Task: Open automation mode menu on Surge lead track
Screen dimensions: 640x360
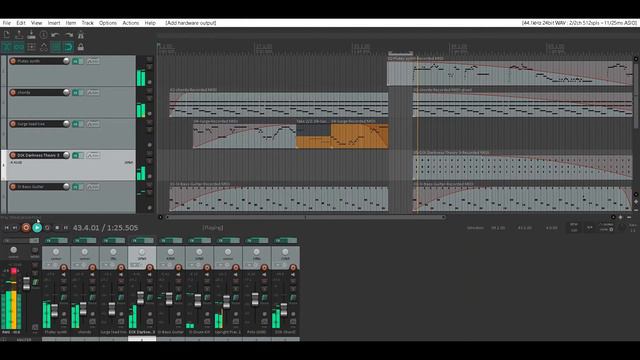Action: point(93,124)
